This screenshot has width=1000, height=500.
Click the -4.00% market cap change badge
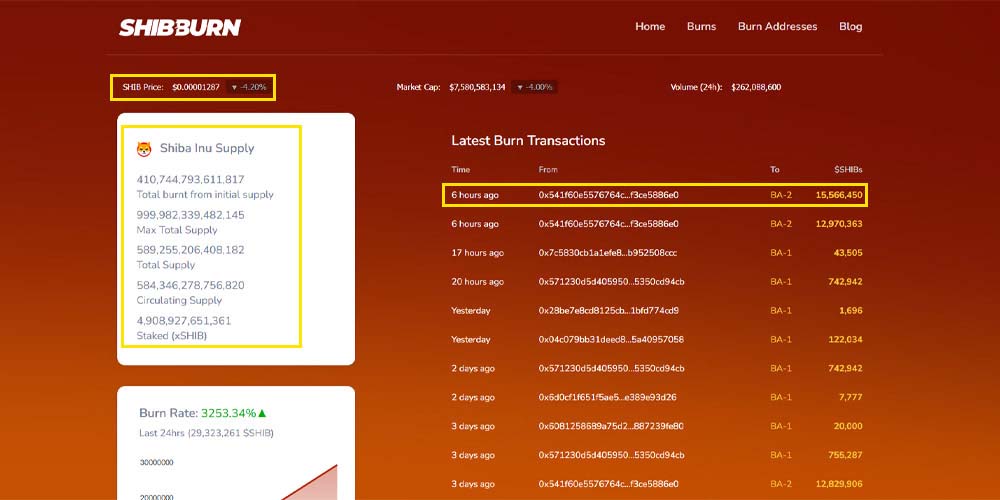(x=535, y=87)
